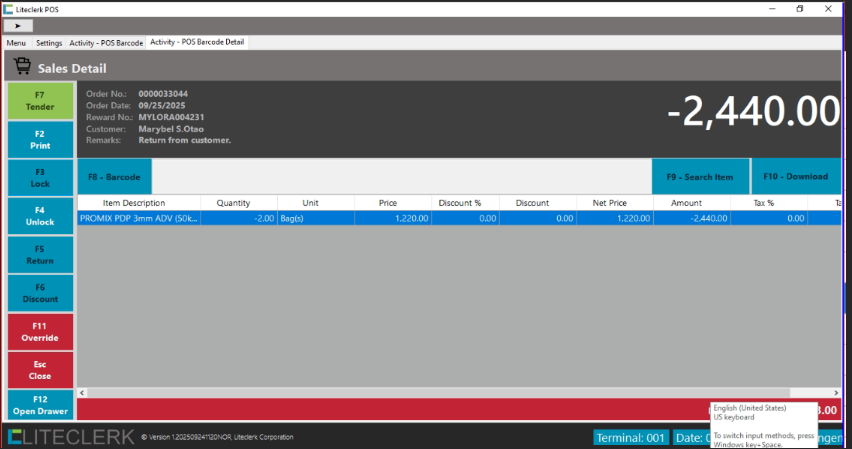Apply a discount using F6 Discount

coord(40,293)
